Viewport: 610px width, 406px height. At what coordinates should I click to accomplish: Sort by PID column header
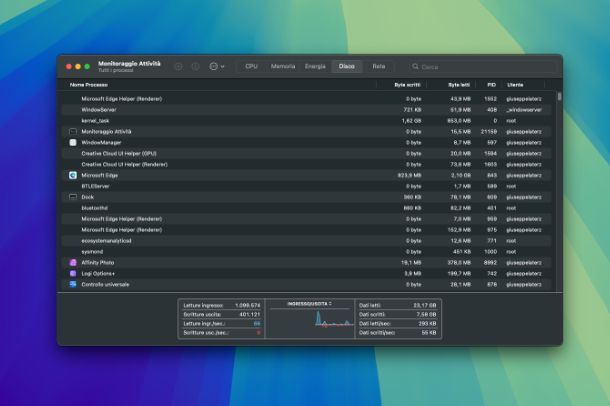[491, 85]
